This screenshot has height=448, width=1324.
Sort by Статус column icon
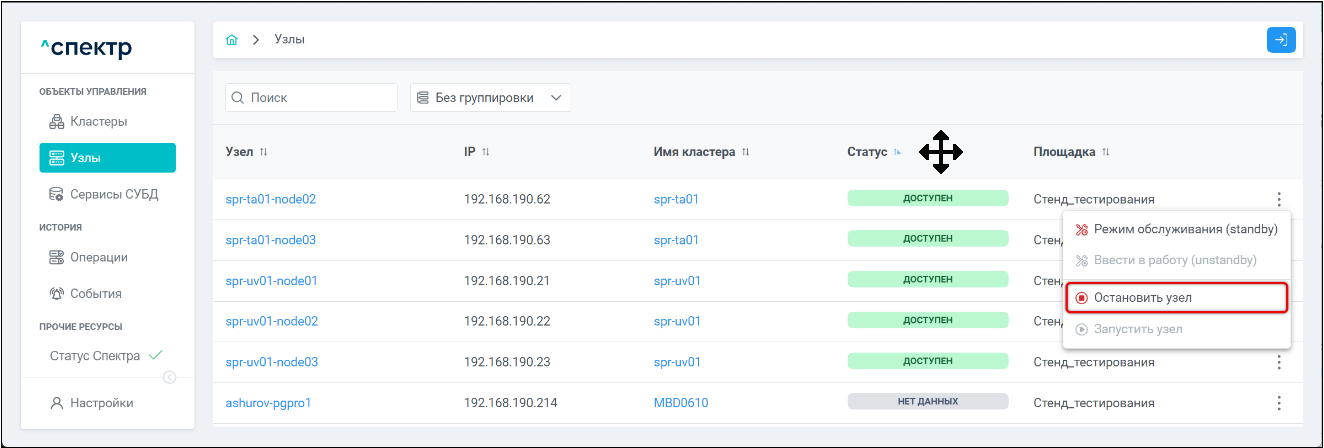[897, 152]
